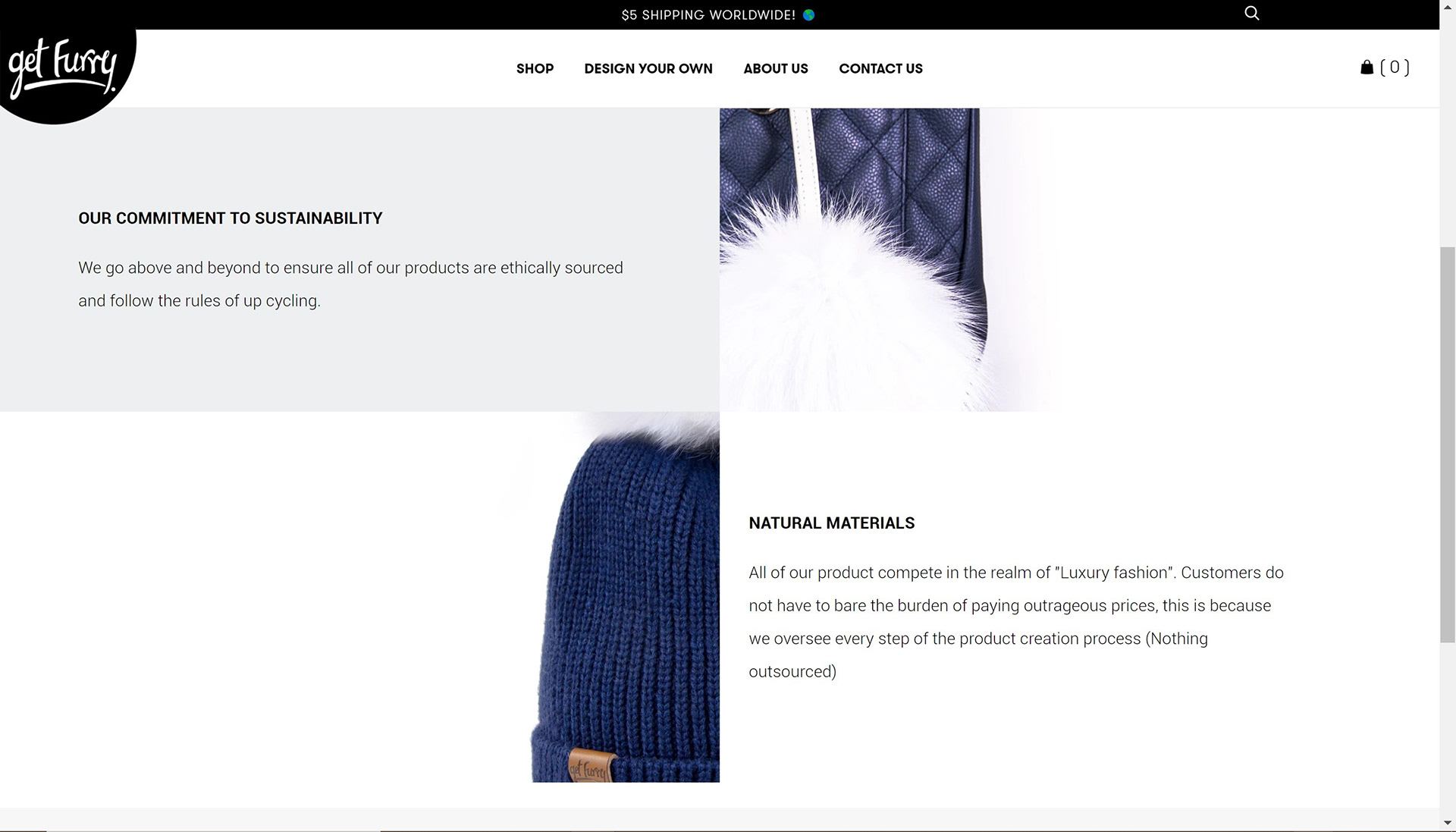Image resolution: width=1456 pixels, height=832 pixels.
Task: Go to Design Your Own page
Action: (x=648, y=68)
